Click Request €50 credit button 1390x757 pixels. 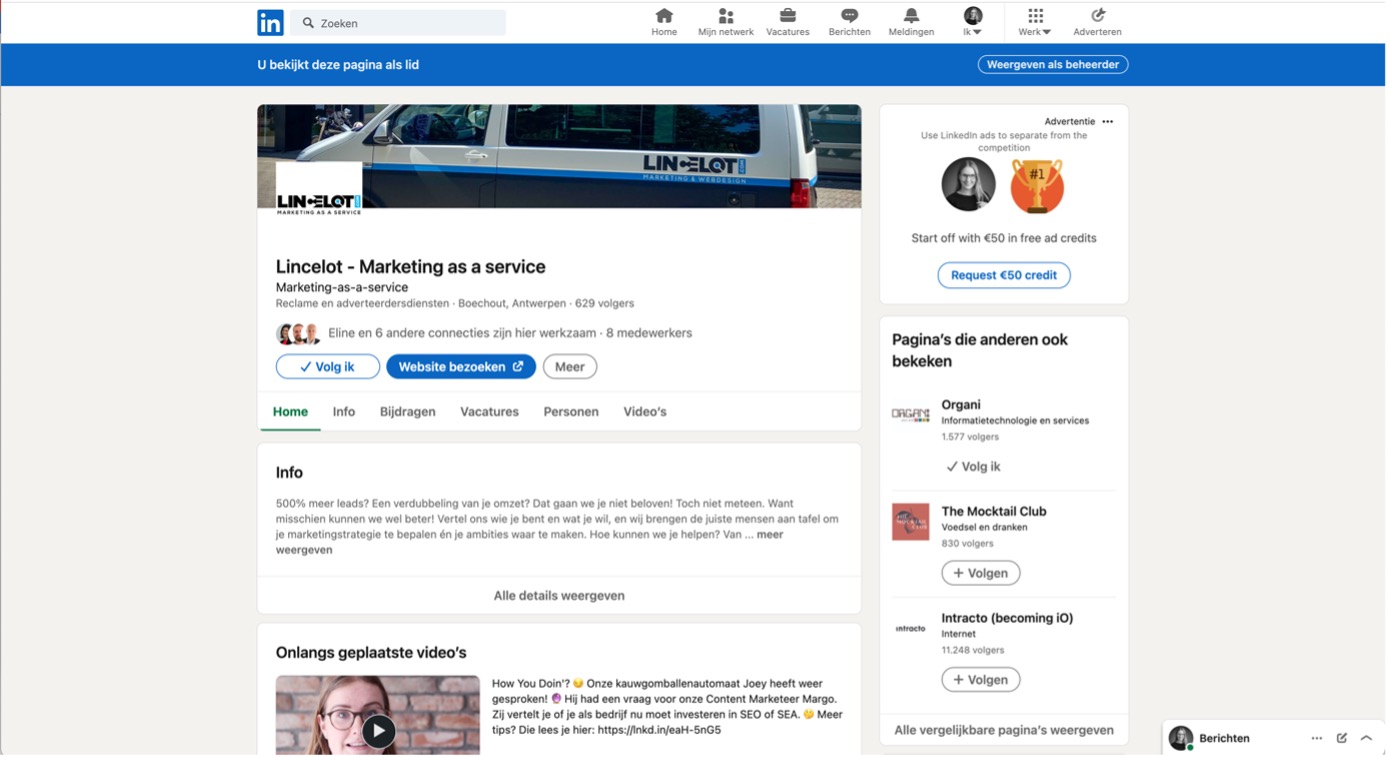[x=1004, y=275]
